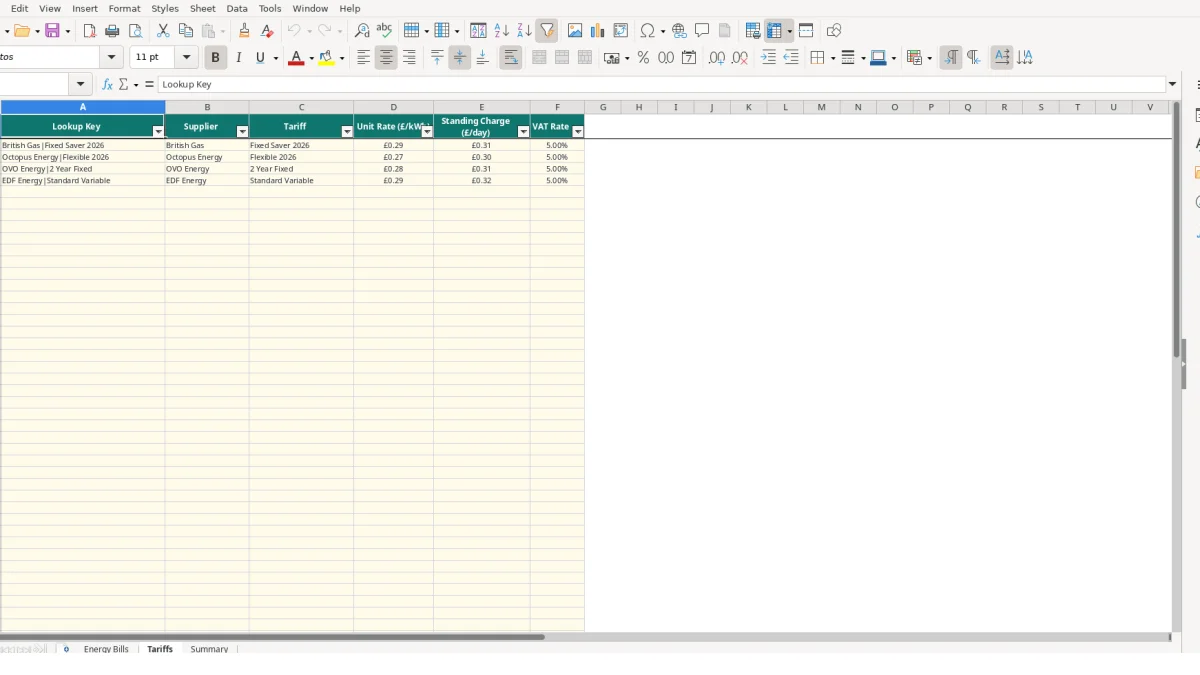Open the Function Wizard
Screen dimensions: 1200x675
(x=108, y=85)
